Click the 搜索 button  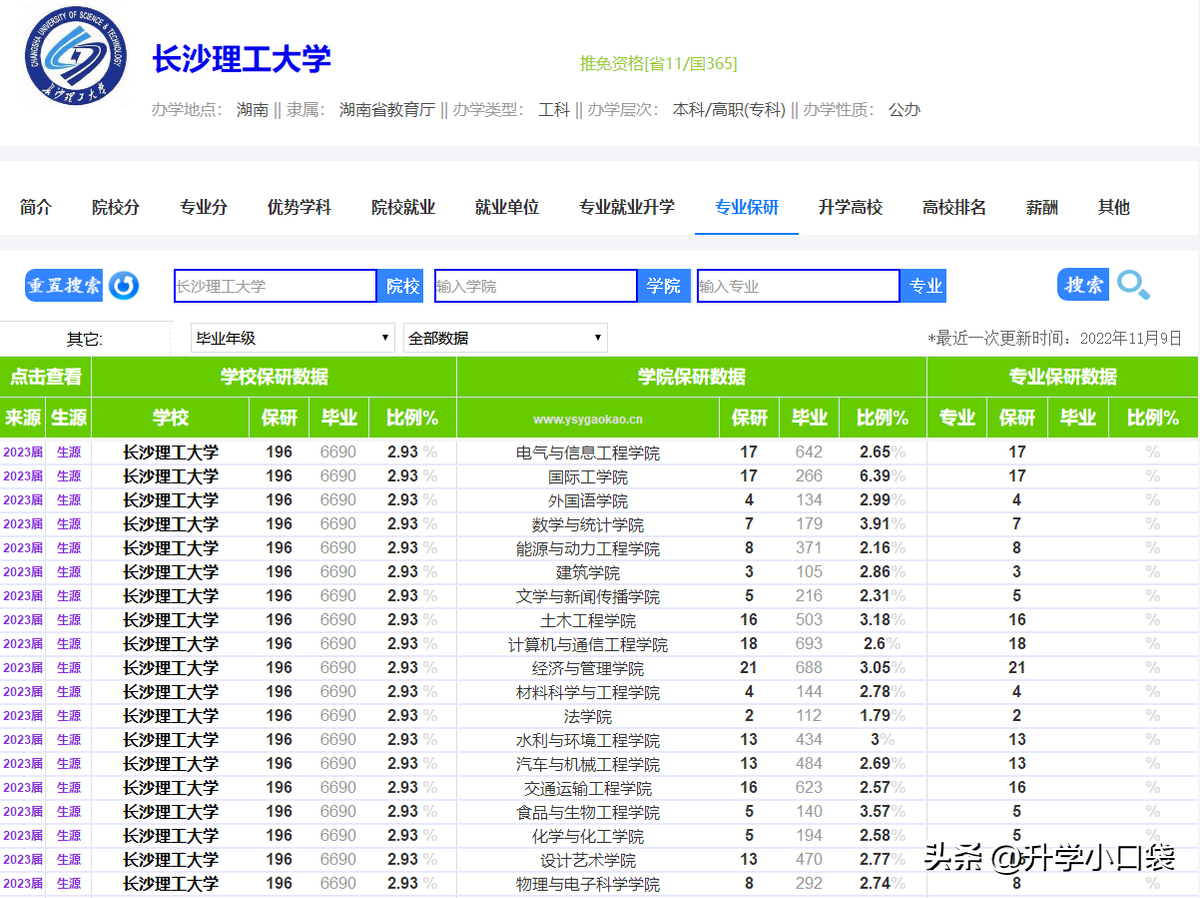tap(1083, 285)
